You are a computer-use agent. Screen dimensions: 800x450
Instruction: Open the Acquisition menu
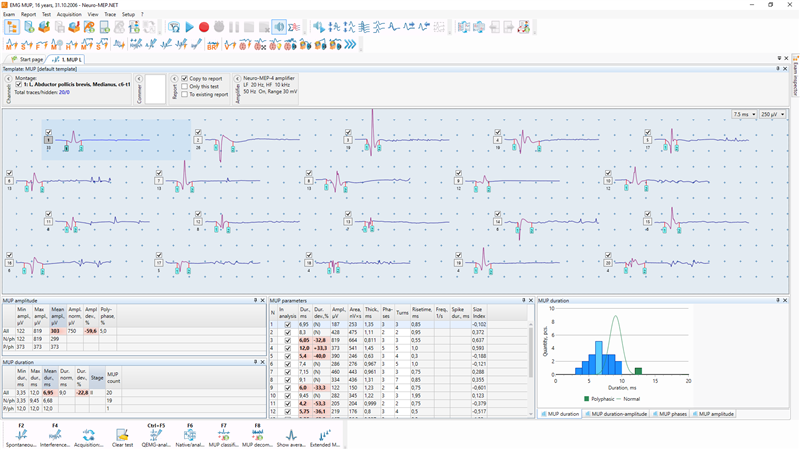click(69, 15)
